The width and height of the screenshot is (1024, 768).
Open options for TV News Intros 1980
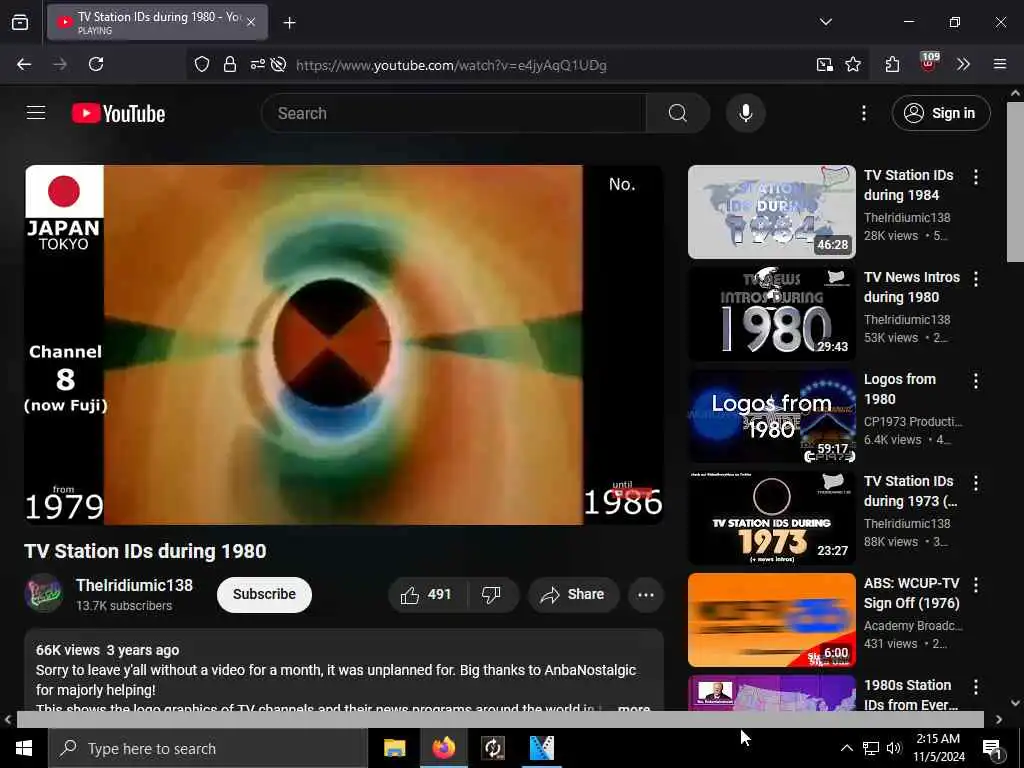click(976, 279)
